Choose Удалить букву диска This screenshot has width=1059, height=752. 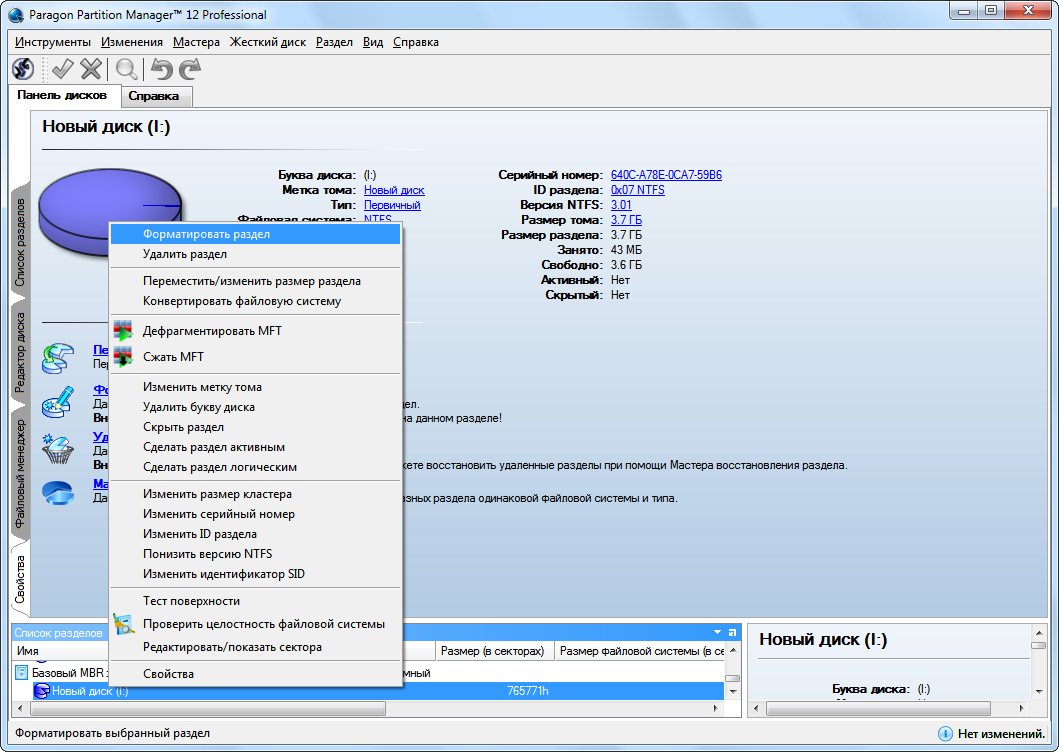(255, 407)
